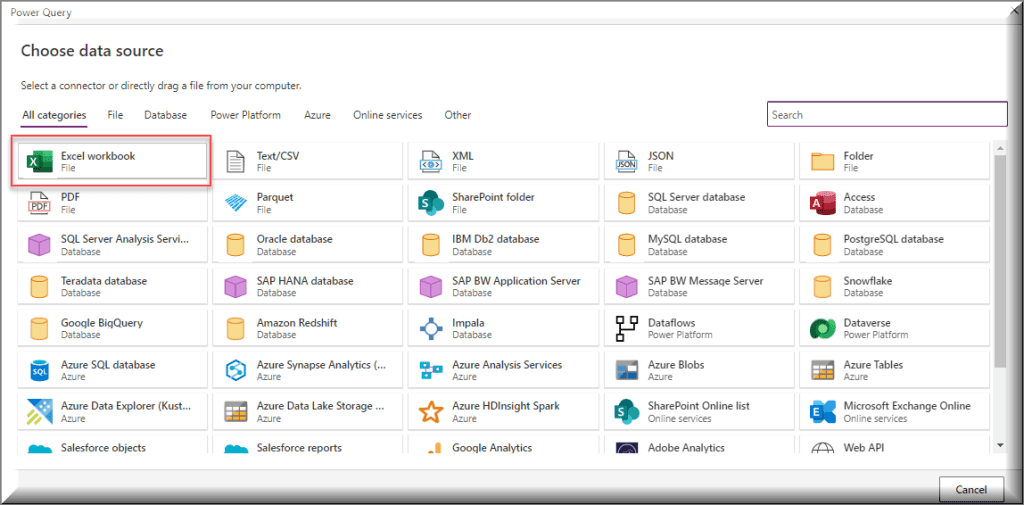Select the Azure Blobs icon
Viewport: 1024px width, 505px height.
coord(627,370)
